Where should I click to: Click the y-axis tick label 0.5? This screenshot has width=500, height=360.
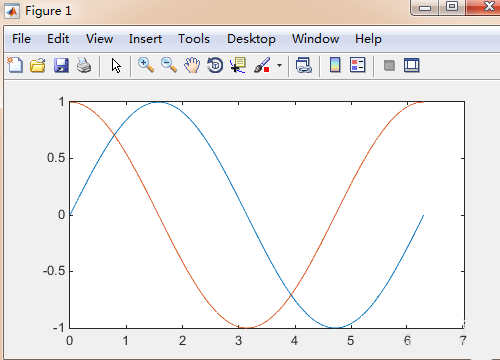pos(56,158)
